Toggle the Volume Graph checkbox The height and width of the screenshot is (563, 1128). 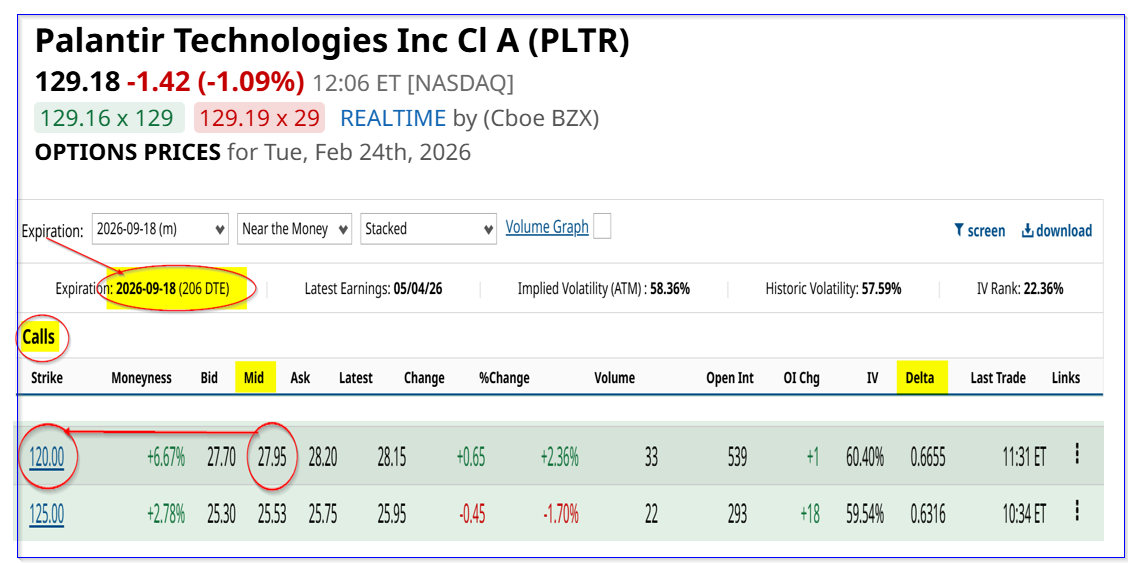(602, 227)
